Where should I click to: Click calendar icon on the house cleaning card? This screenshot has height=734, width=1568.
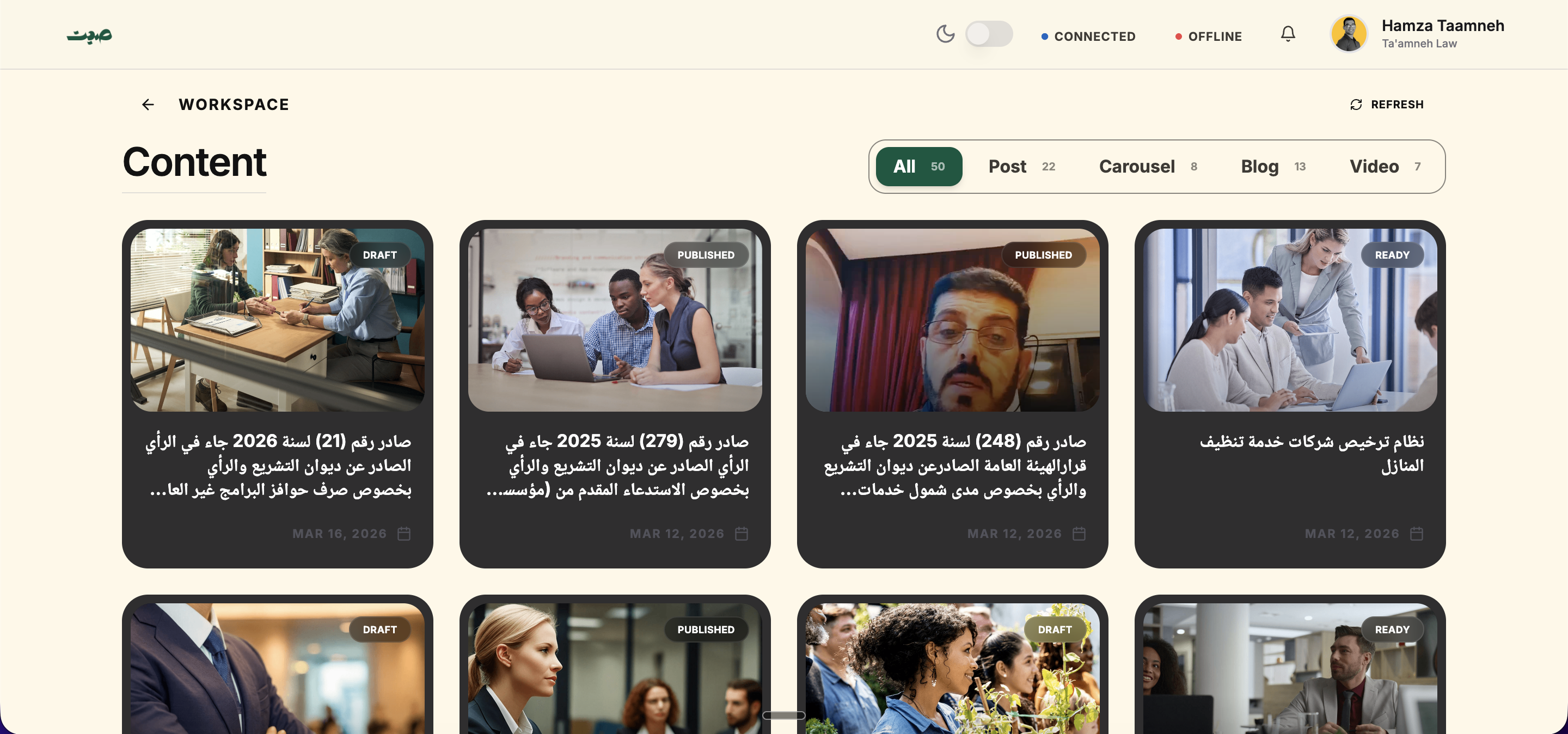click(x=1417, y=534)
